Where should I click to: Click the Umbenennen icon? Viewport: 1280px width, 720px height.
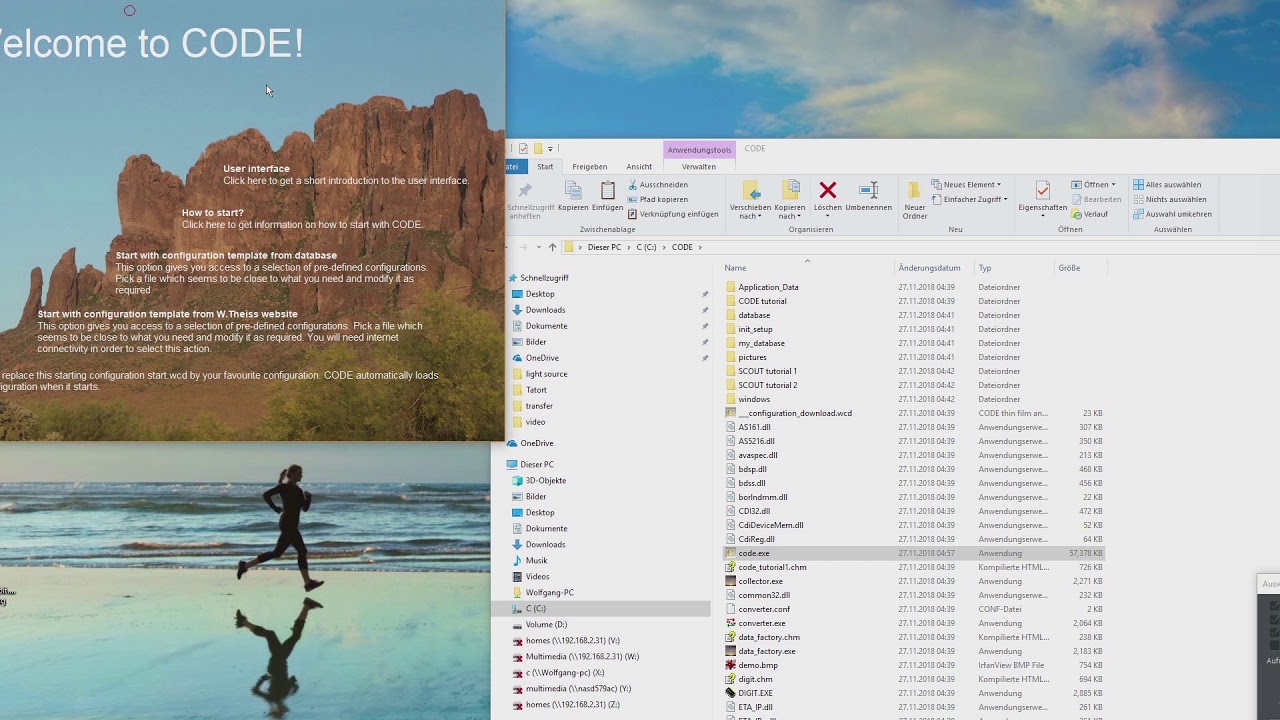(x=869, y=190)
